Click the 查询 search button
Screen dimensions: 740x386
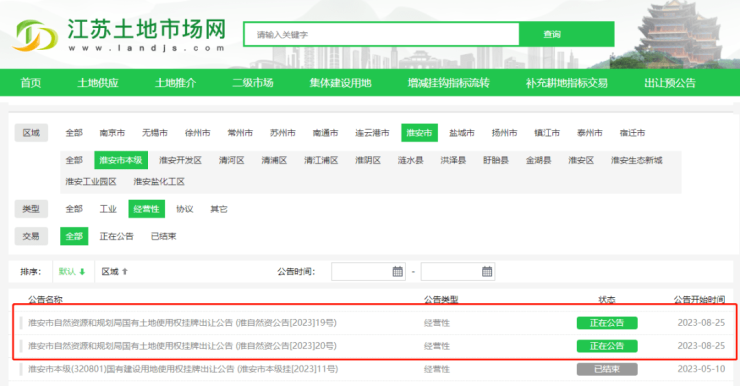tap(566, 34)
